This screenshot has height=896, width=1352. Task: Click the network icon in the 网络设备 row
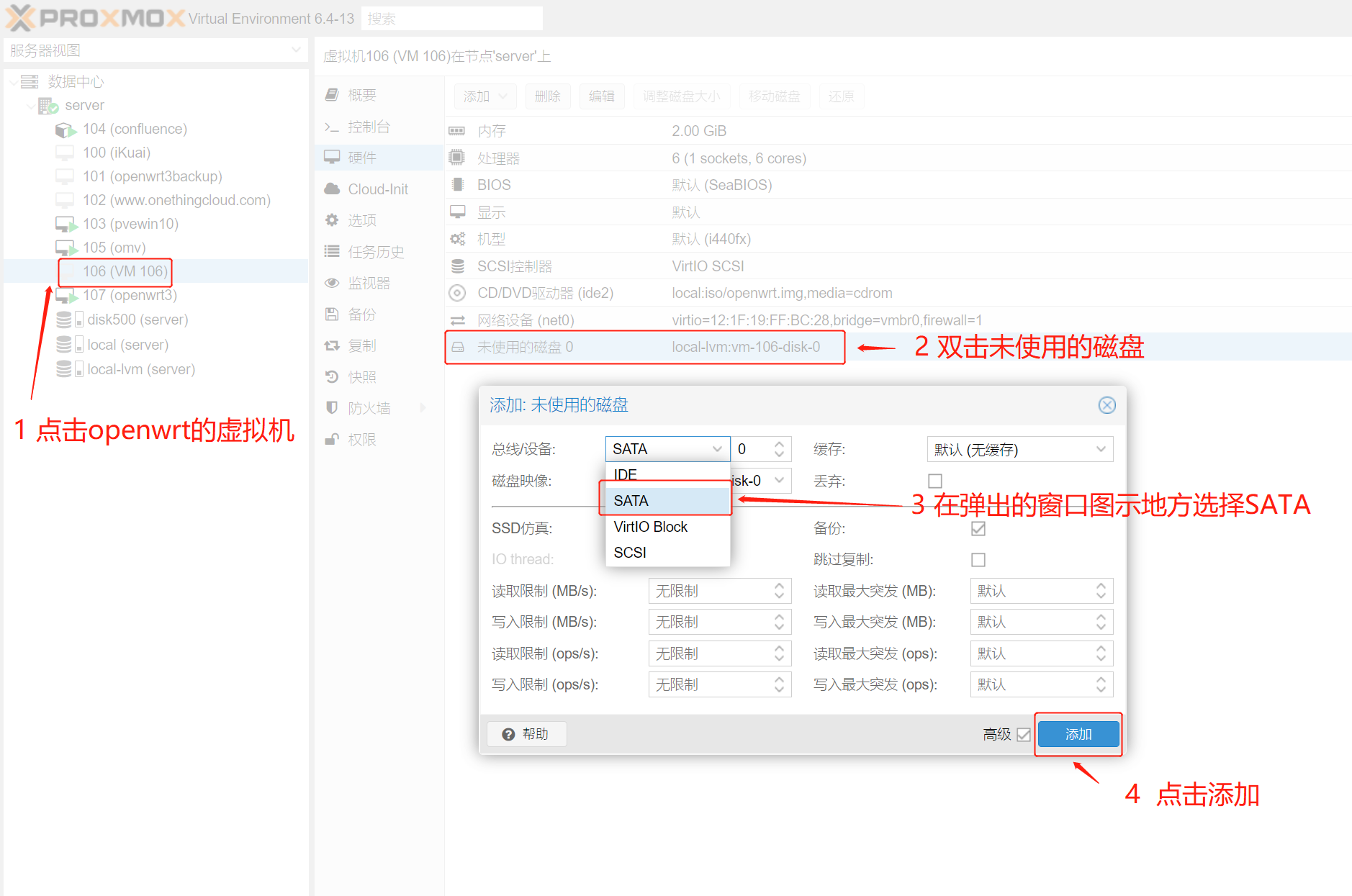click(x=457, y=320)
